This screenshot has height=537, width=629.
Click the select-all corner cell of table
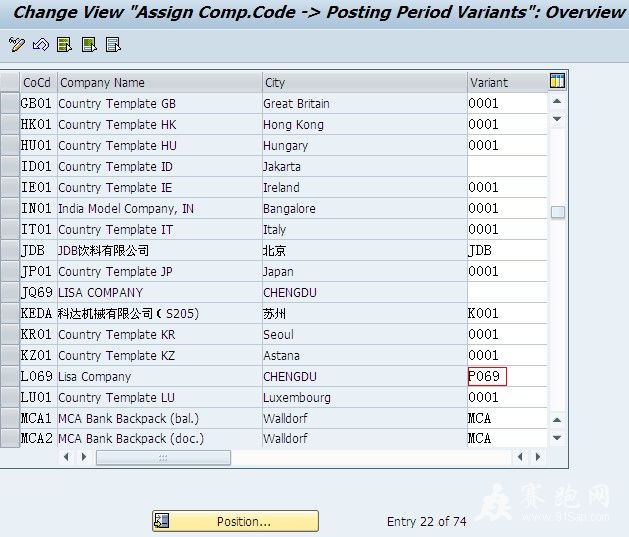click(10, 82)
